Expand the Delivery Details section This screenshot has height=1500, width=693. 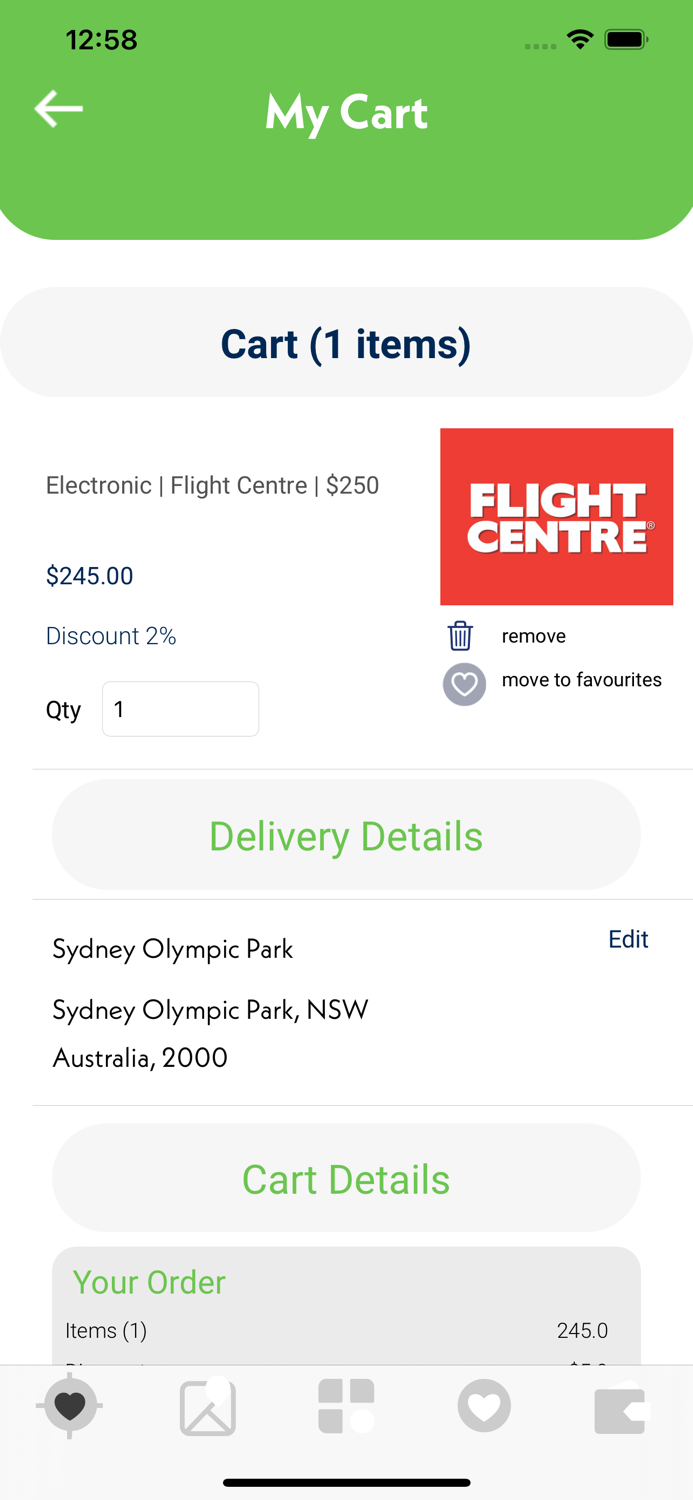pyautogui.click(x=346, y=835)
